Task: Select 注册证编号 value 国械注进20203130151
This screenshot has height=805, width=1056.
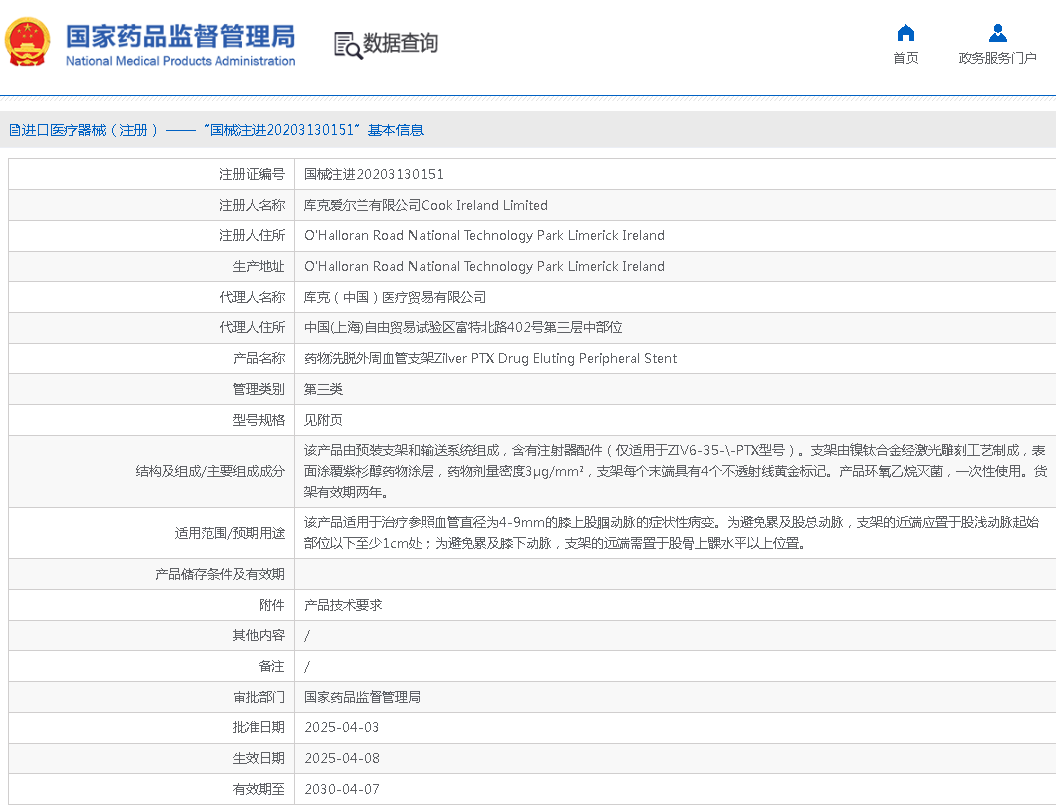Action: click(x=374, y=174)
